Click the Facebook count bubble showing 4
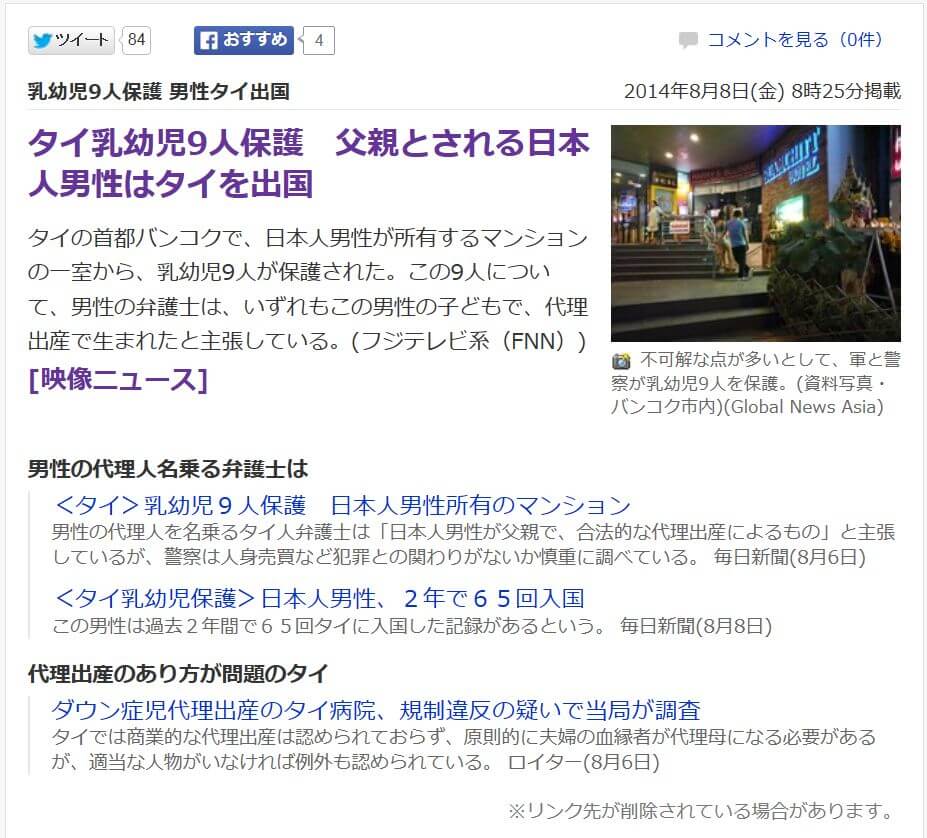 pyautogui.click(x=319, y=41)
